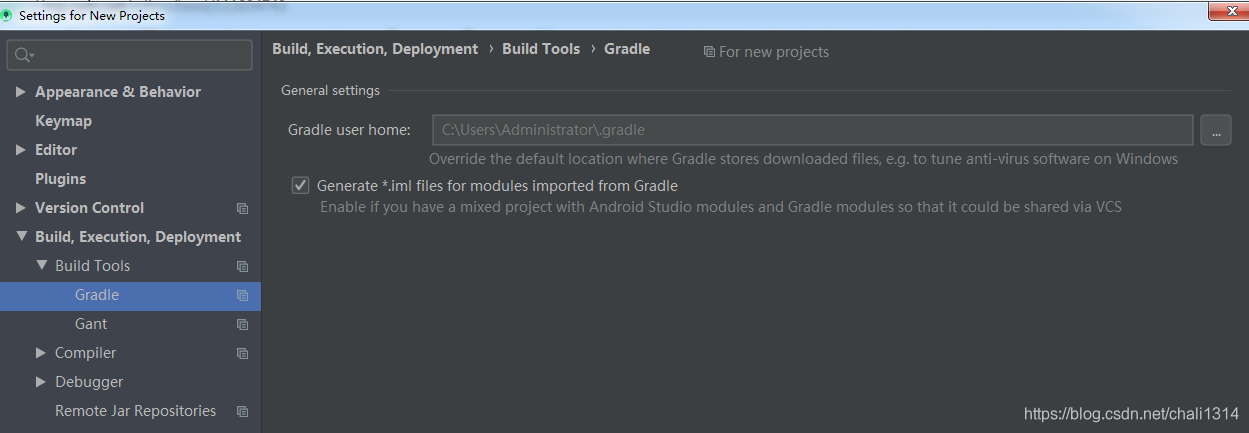Select Gradle in the settings tree

point(130,295)
